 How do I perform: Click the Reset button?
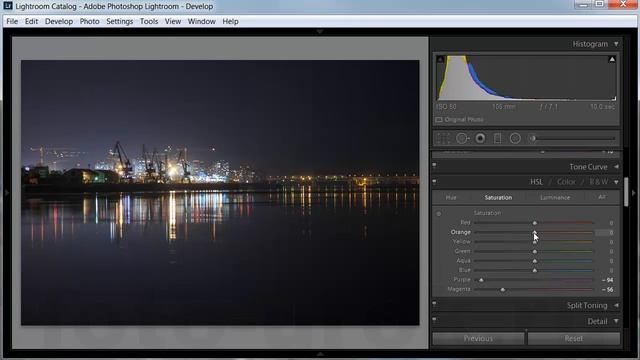click(573, 338)
